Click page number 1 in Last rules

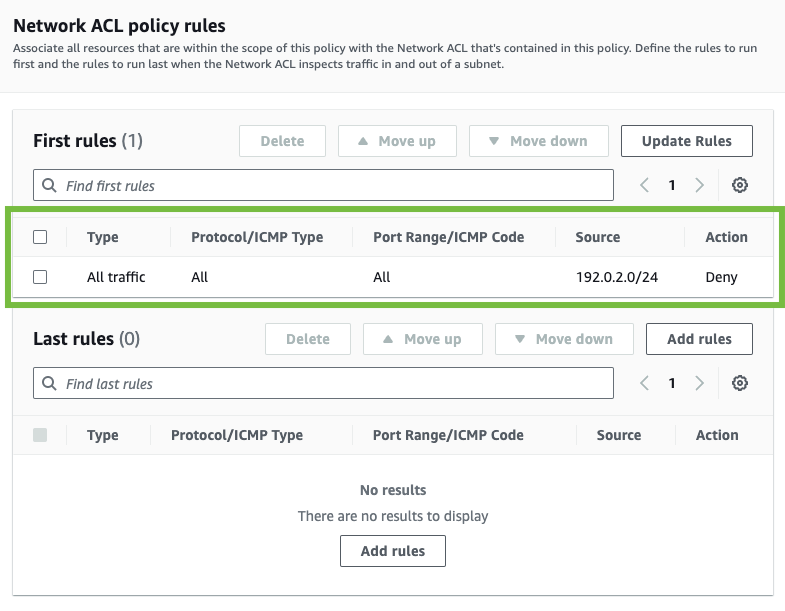coord(672,383)
